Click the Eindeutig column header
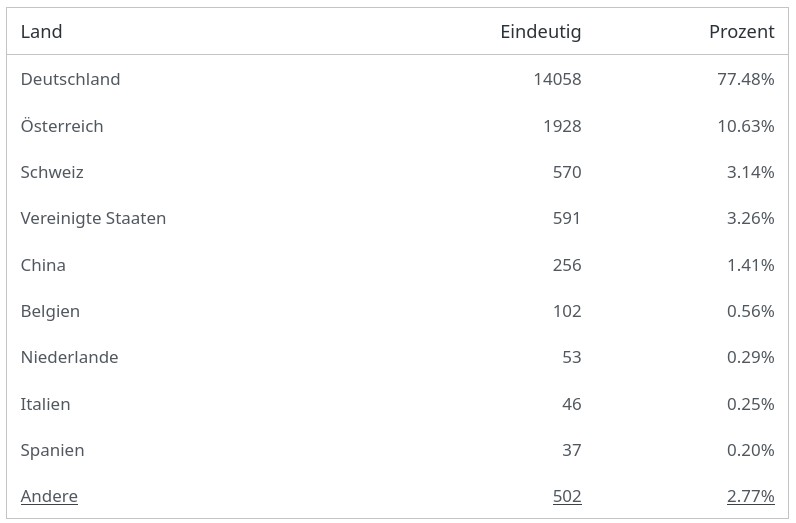 pyautogui.click(x=541, y=31)
